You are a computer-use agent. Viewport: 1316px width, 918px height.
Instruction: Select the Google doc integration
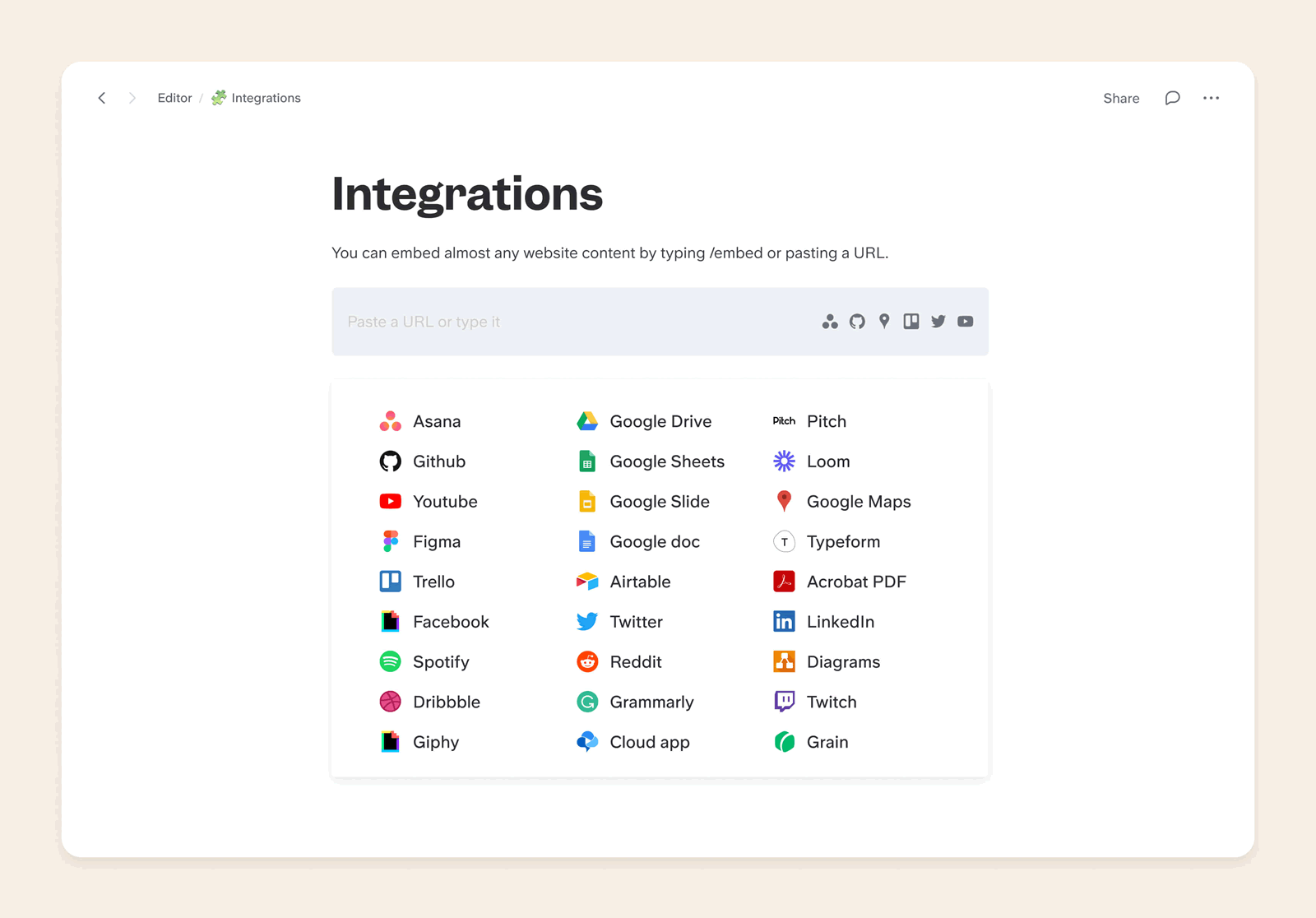tap(638, 541)
